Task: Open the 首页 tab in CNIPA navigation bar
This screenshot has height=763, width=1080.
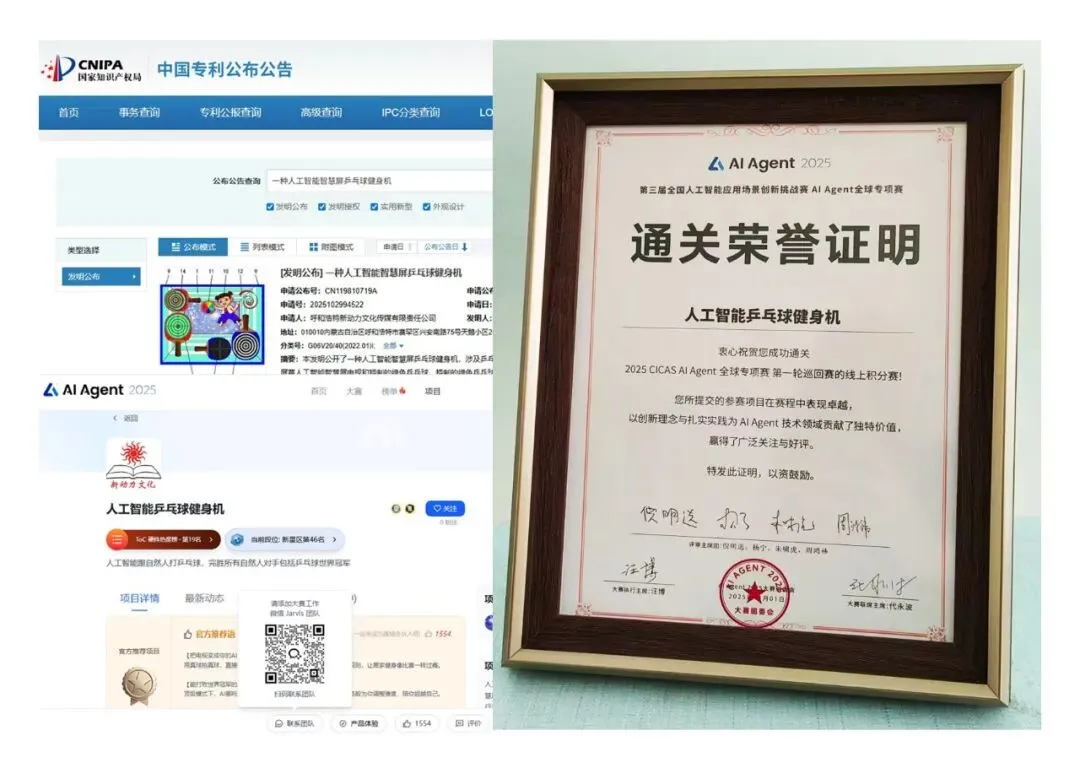Action: point(68,112)
